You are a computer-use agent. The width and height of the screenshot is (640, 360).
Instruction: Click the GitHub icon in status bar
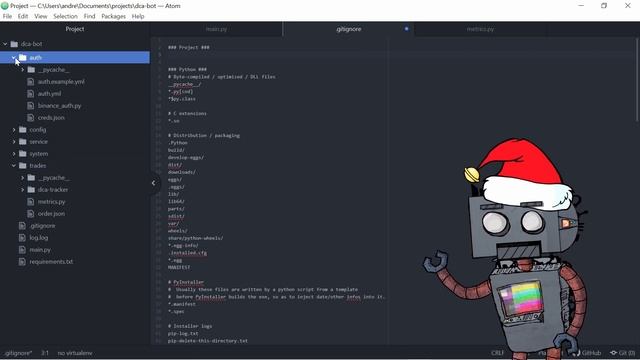pyautogui.click(x=577, y=353)
